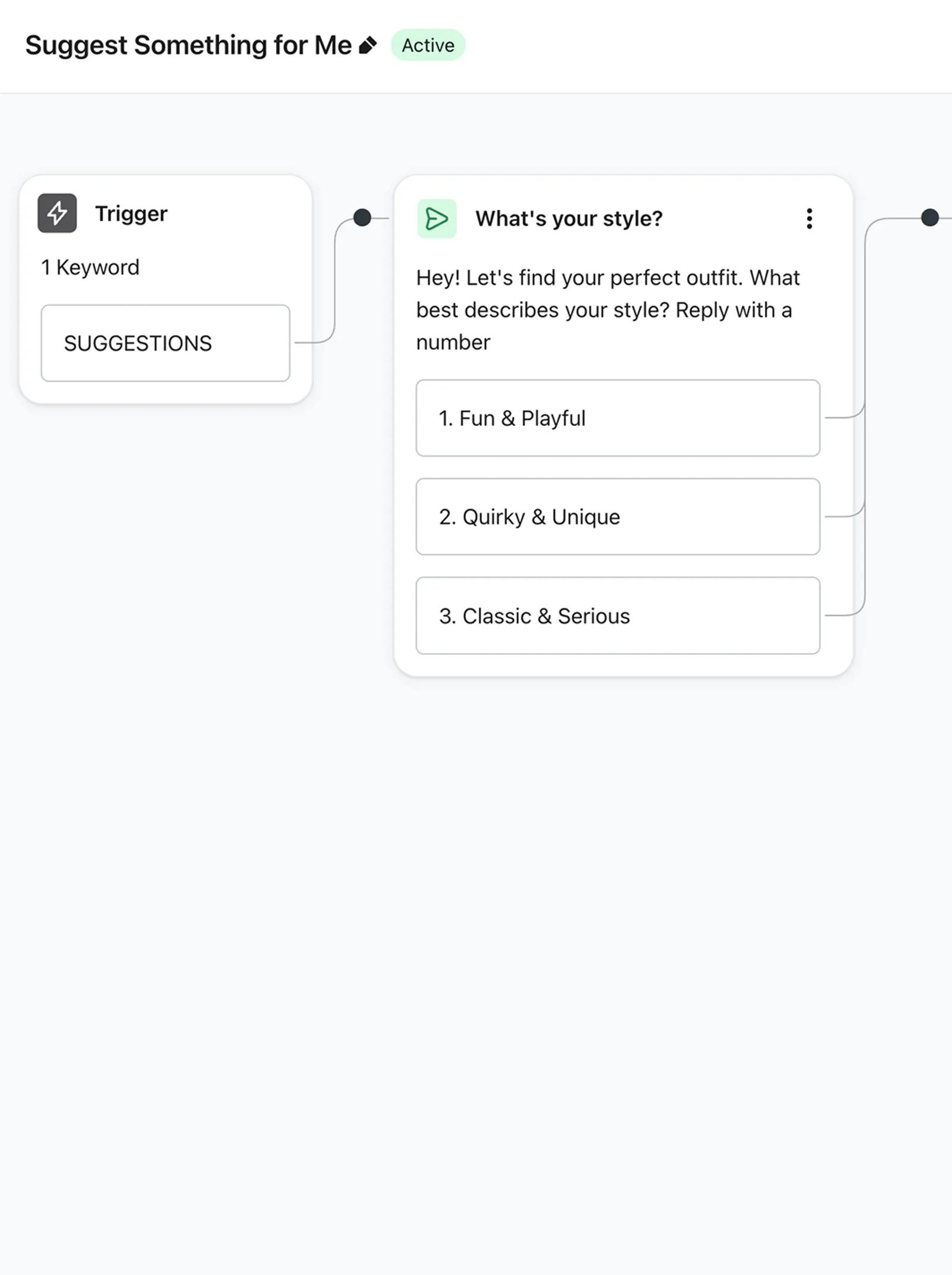Click the 1 Keyword label

click(90, 267)
